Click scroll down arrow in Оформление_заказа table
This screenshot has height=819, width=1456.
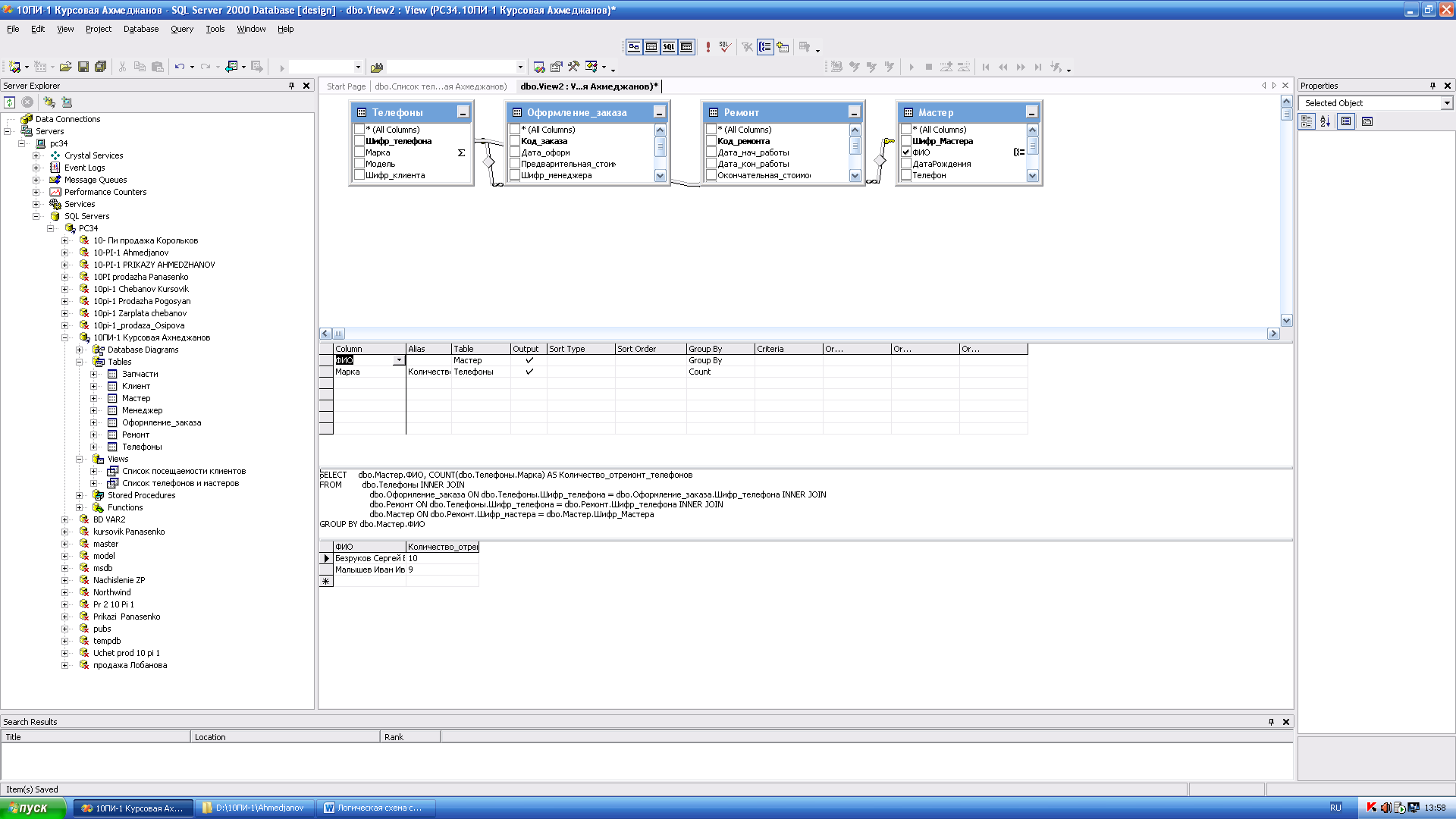coord(660,176)
